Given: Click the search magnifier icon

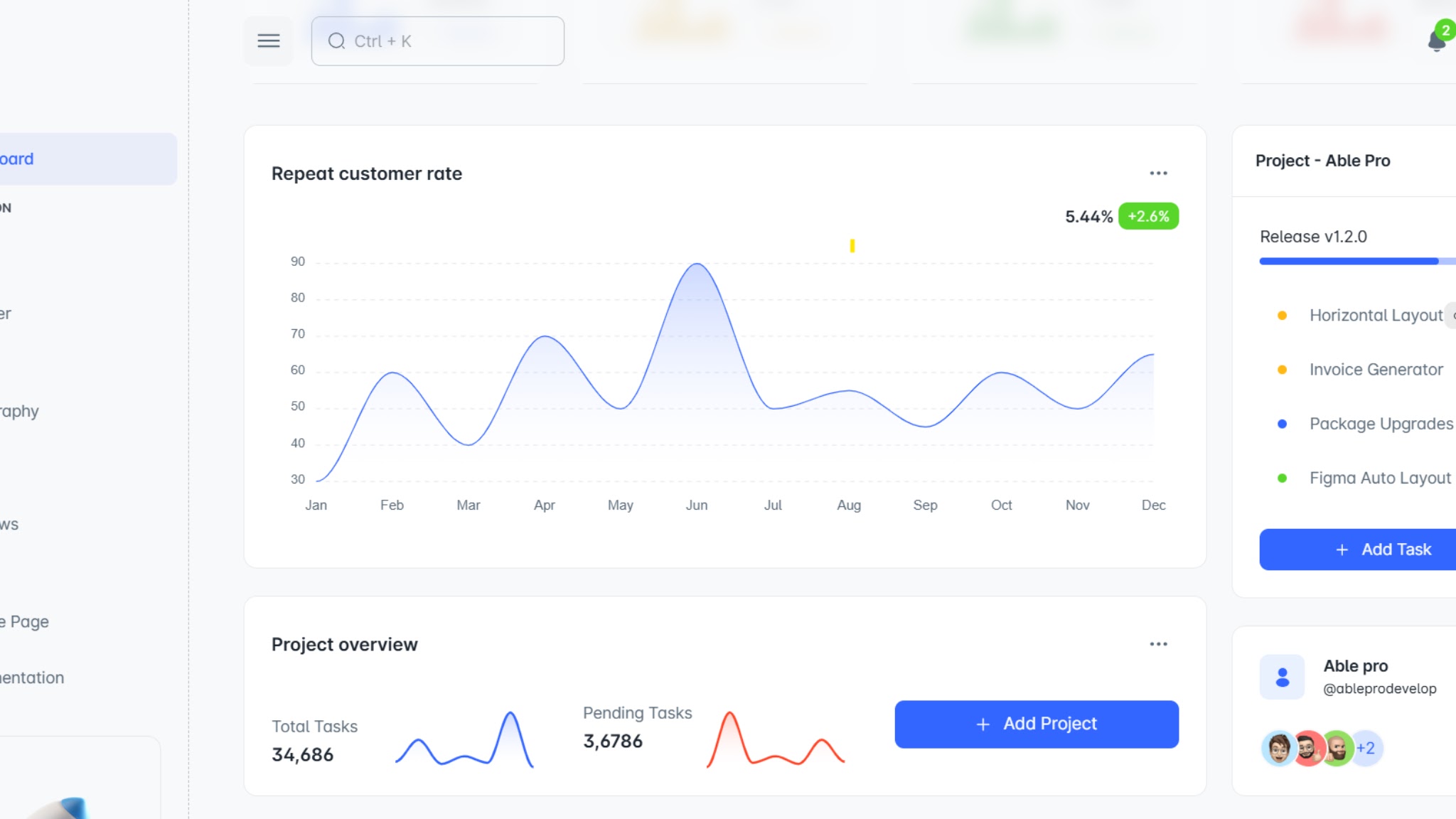Looking at the screenshot, I should pyautogui.click(x=336, y=41).
